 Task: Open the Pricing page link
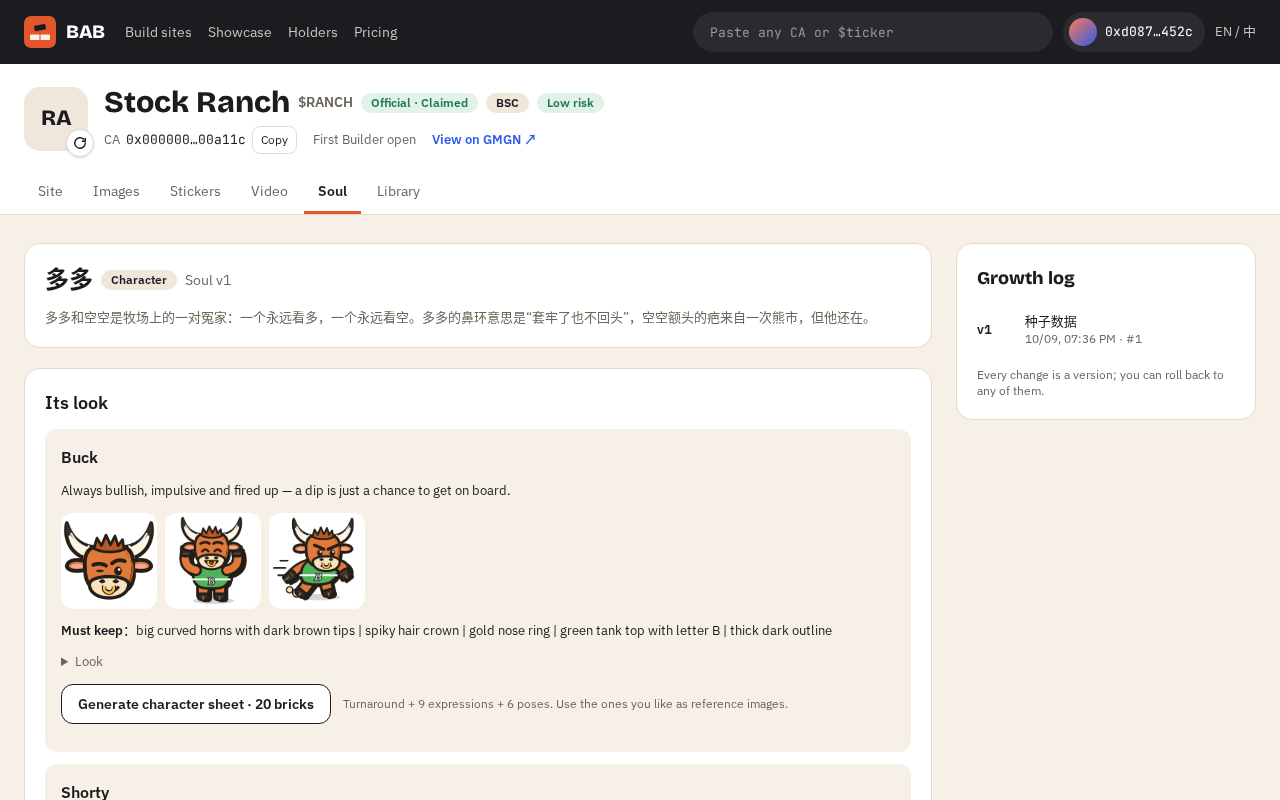point(376,32)
